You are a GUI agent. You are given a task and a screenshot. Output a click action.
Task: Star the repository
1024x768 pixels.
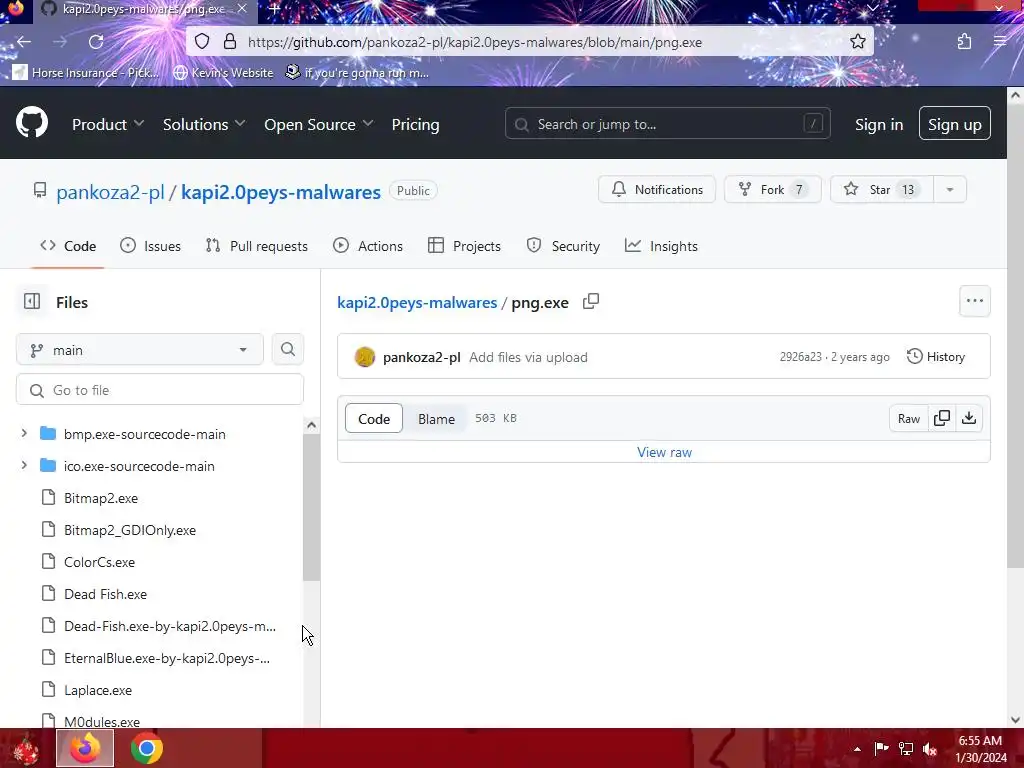click(882, 189)
